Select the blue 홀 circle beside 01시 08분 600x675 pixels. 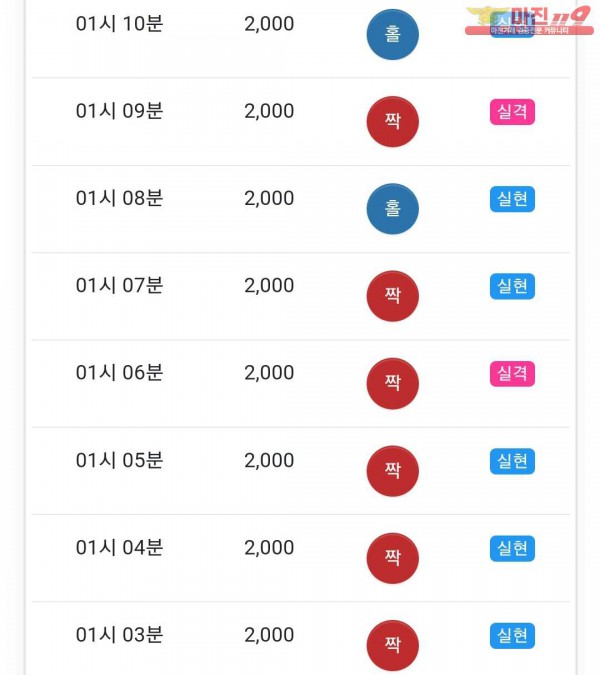[x=392, y=209]
